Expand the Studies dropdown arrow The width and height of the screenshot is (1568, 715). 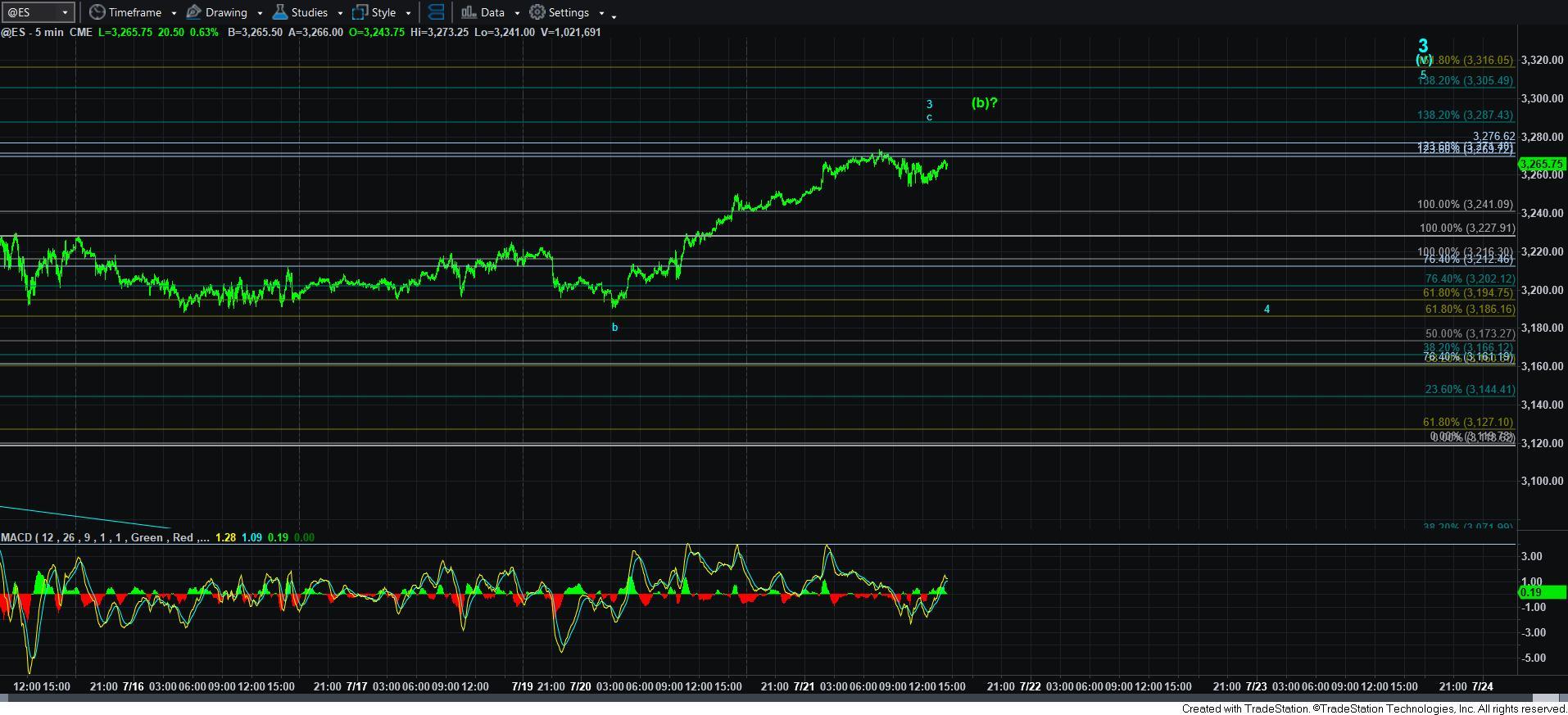pyautogui.click(x=340, y=13)
